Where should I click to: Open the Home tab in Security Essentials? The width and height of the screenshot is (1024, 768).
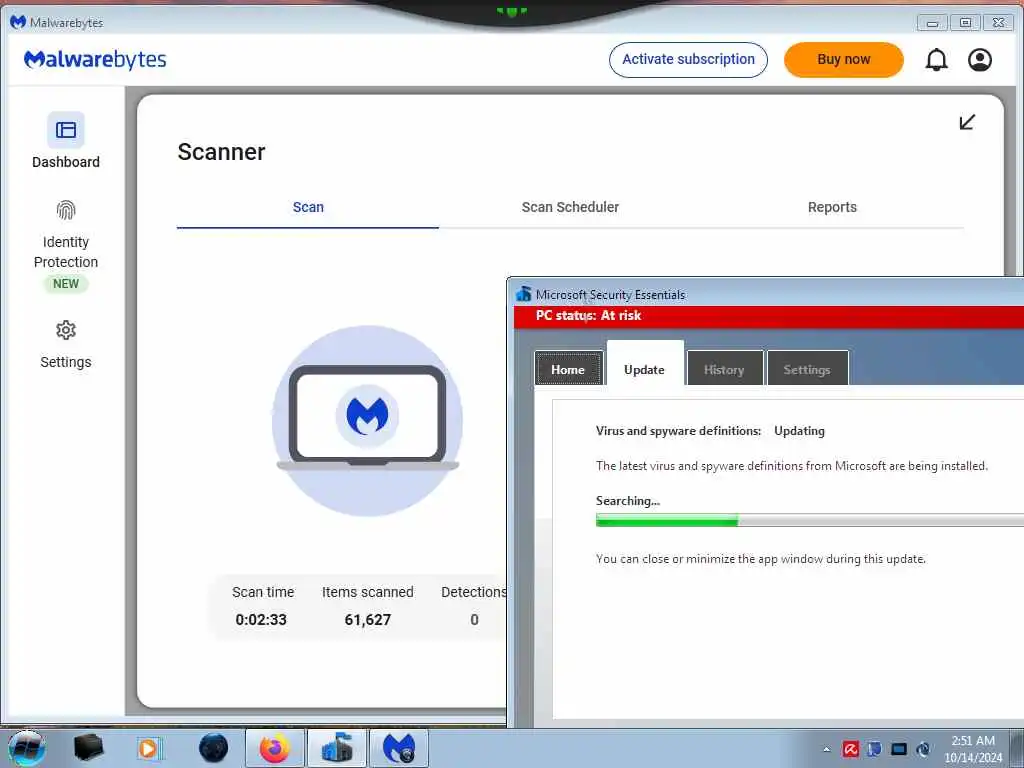click(568, 369)
